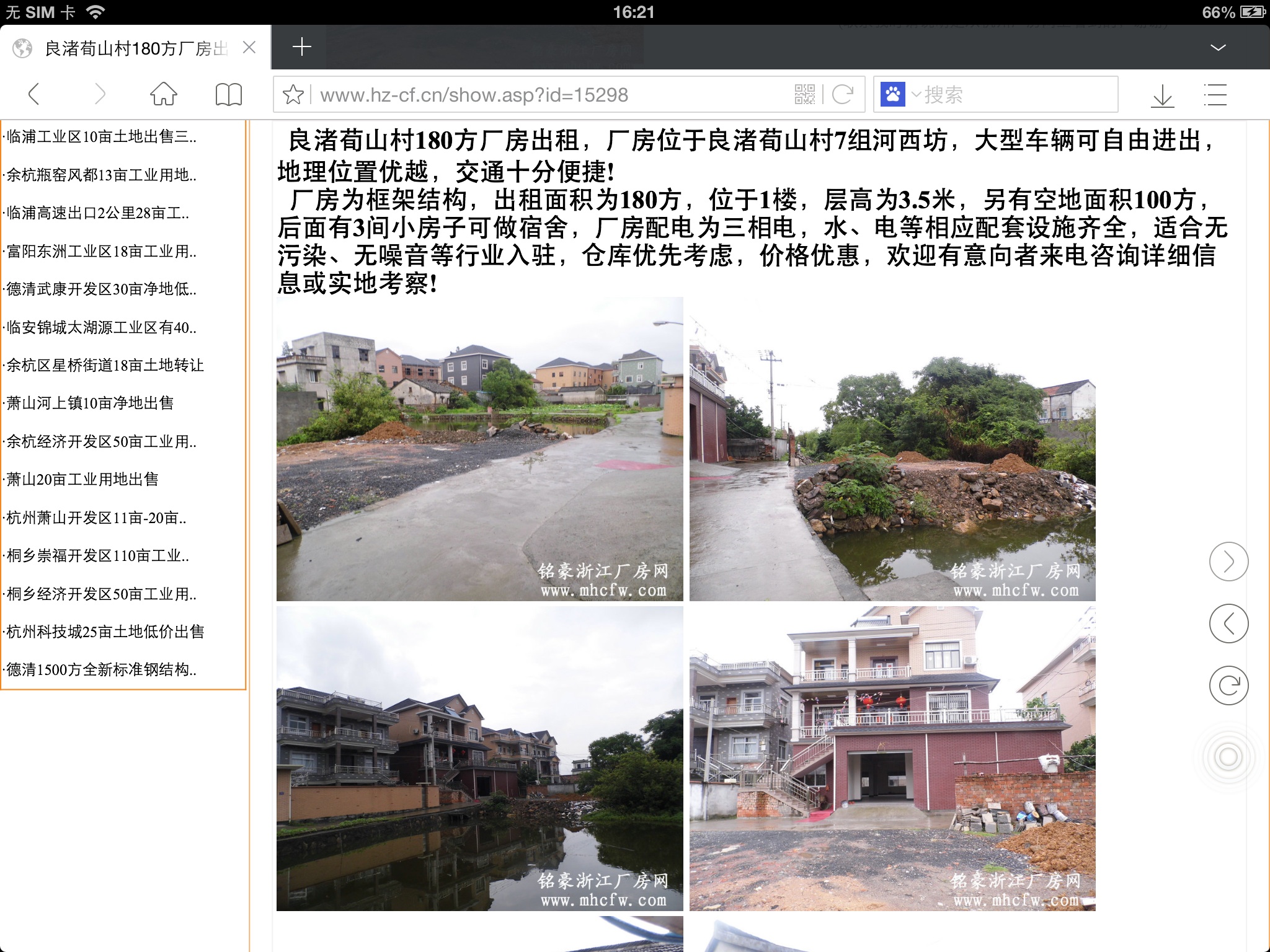Open link 杭州萧山开发区11亩-20亩..
The image size is (1270, 952).
[x=95, y=518]
